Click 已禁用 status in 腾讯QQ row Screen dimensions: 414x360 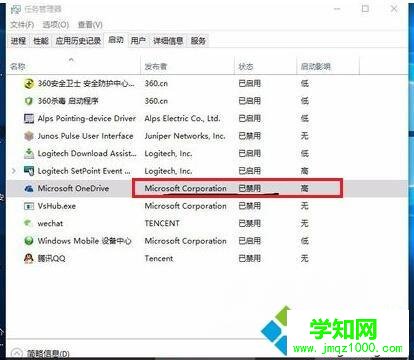coord(250,258)
